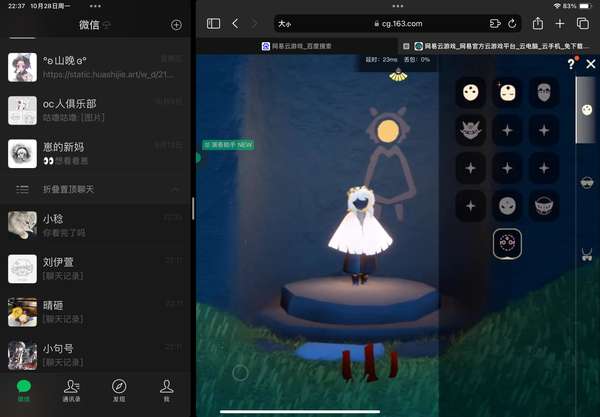This screenshot has width=600, height=417.
Task: Open chat with 刘伊萱
Action: click(95, 269)
